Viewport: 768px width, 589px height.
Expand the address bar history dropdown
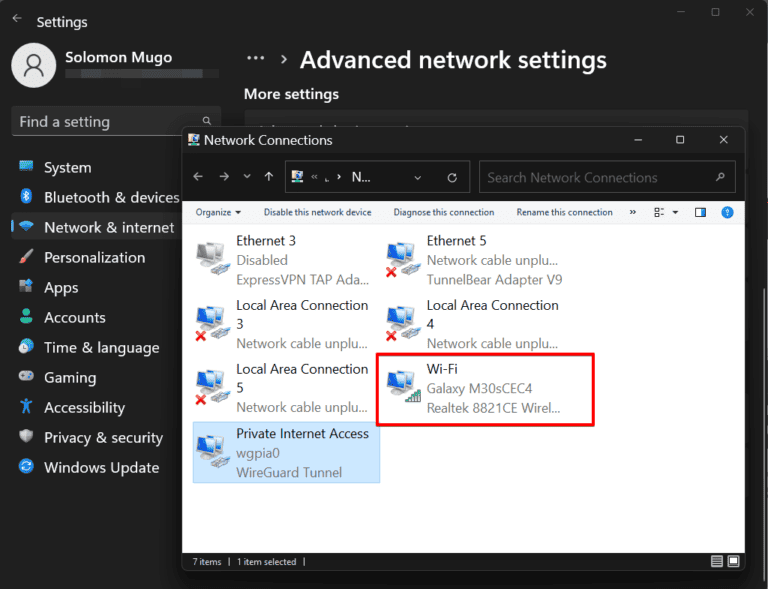pos(418,178)
